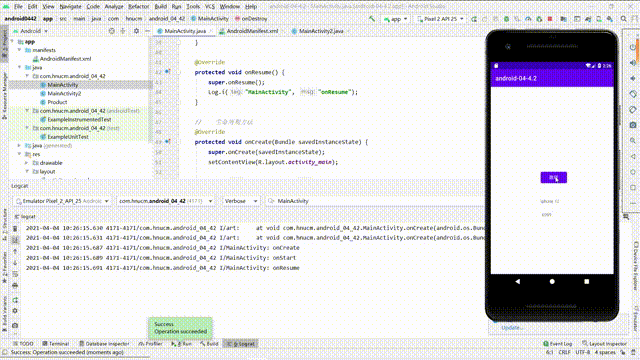Expand the java (generated) folder
This screenshot has height=360, width=640.
coord(19,145)
